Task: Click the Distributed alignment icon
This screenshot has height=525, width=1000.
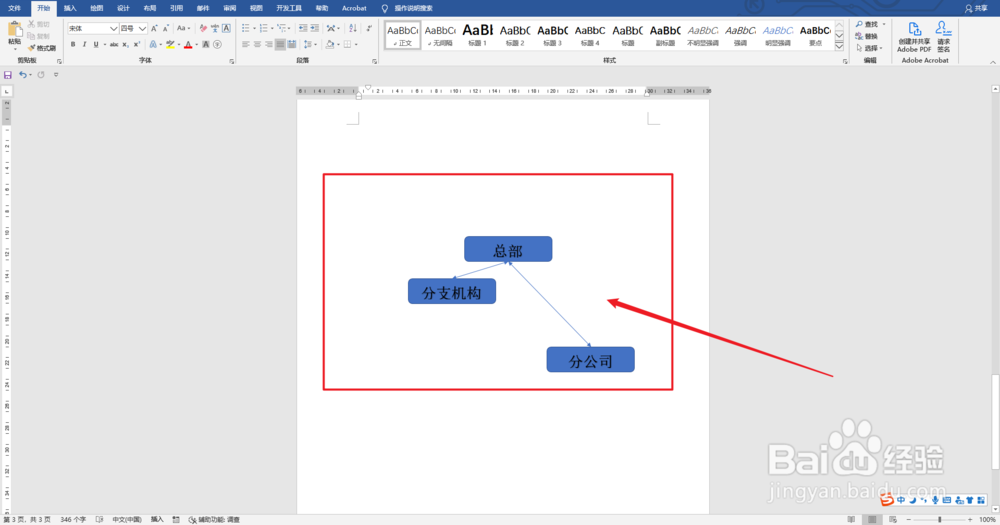Action: coord(291,45)
